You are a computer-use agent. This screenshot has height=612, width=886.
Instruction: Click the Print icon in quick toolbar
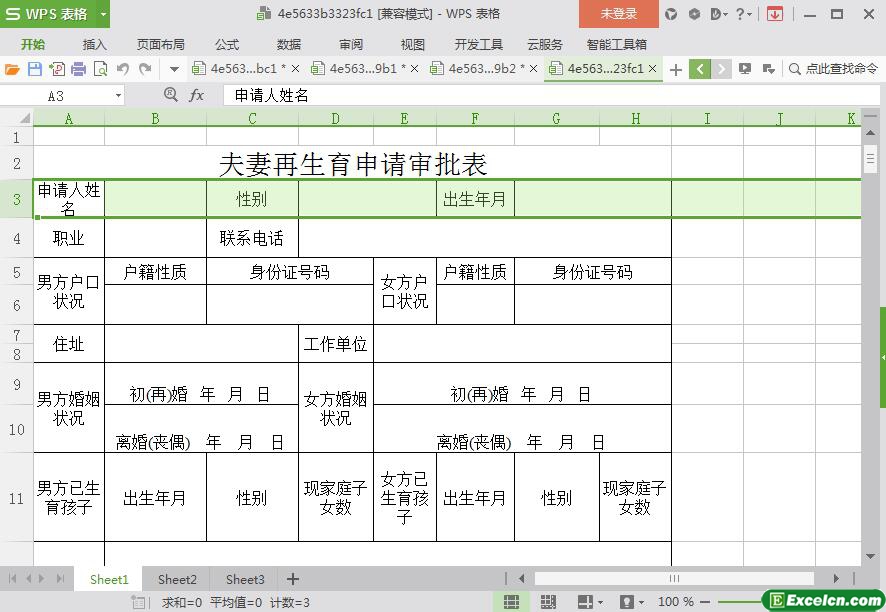click(x=78, y=69)
